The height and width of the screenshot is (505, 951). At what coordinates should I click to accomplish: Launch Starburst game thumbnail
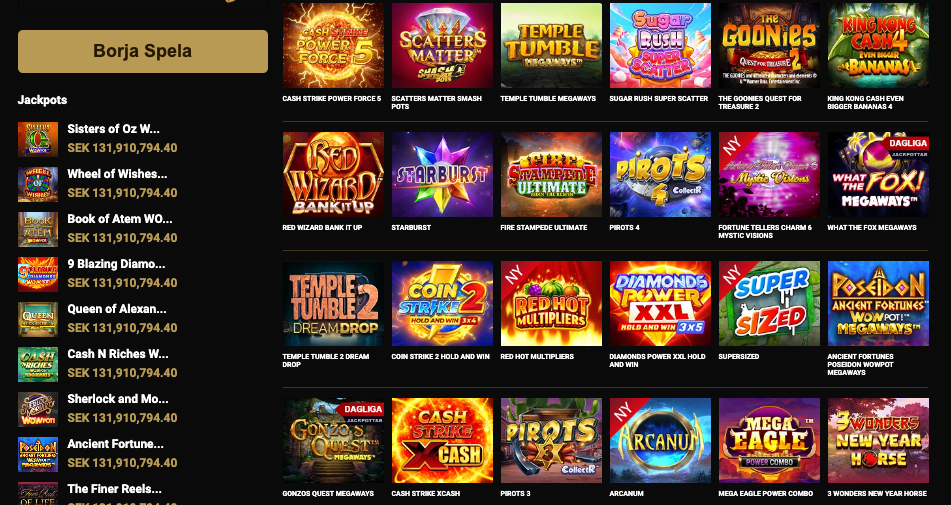click(442, 175)
